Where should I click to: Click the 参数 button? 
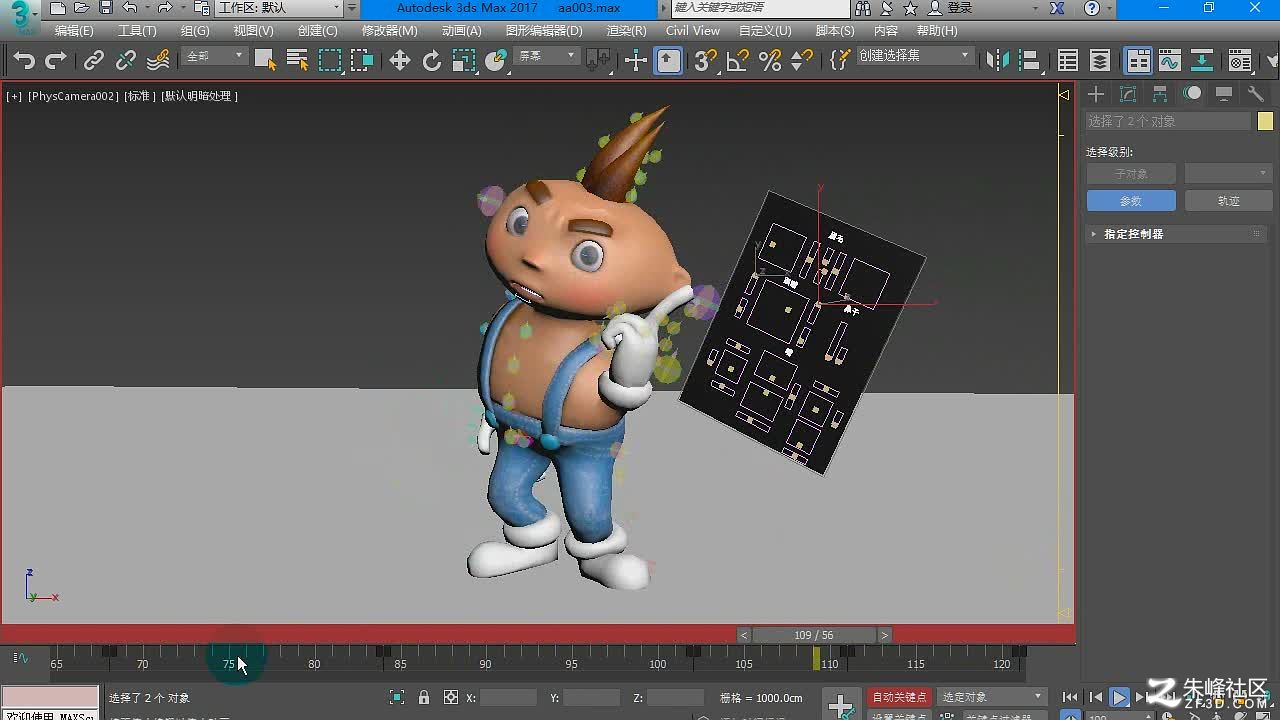[1131, 201]
